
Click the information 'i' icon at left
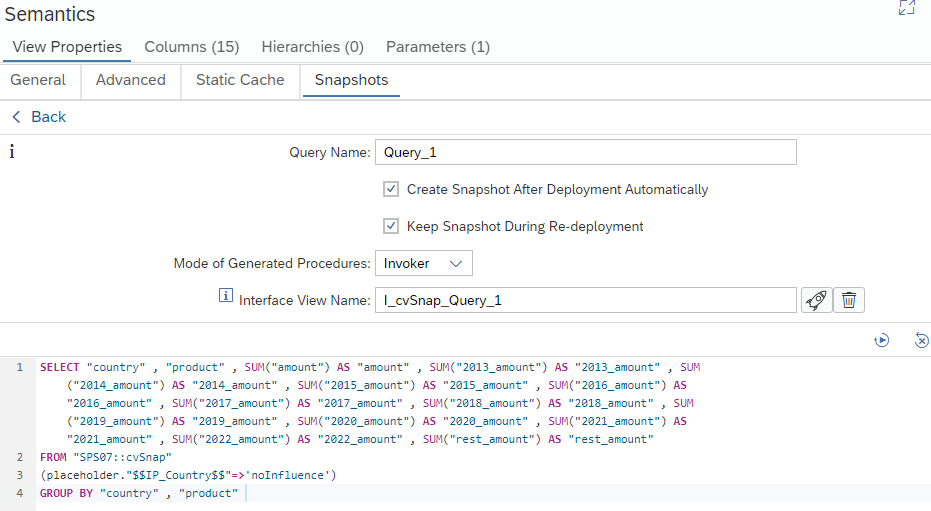(12, 152)
